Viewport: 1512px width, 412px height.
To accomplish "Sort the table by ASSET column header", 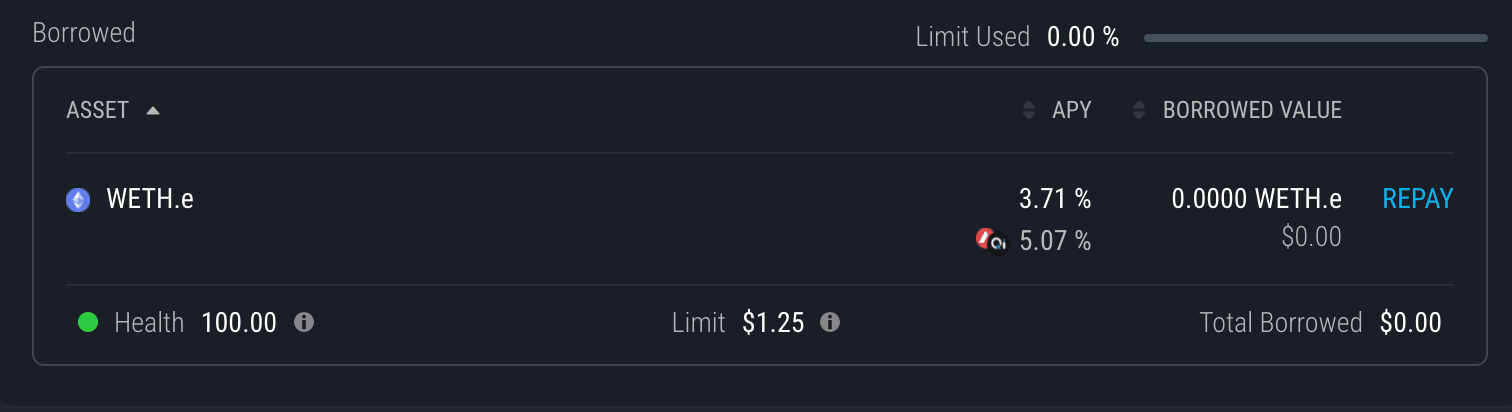I will pyautogui.click(x=98, y=110).
